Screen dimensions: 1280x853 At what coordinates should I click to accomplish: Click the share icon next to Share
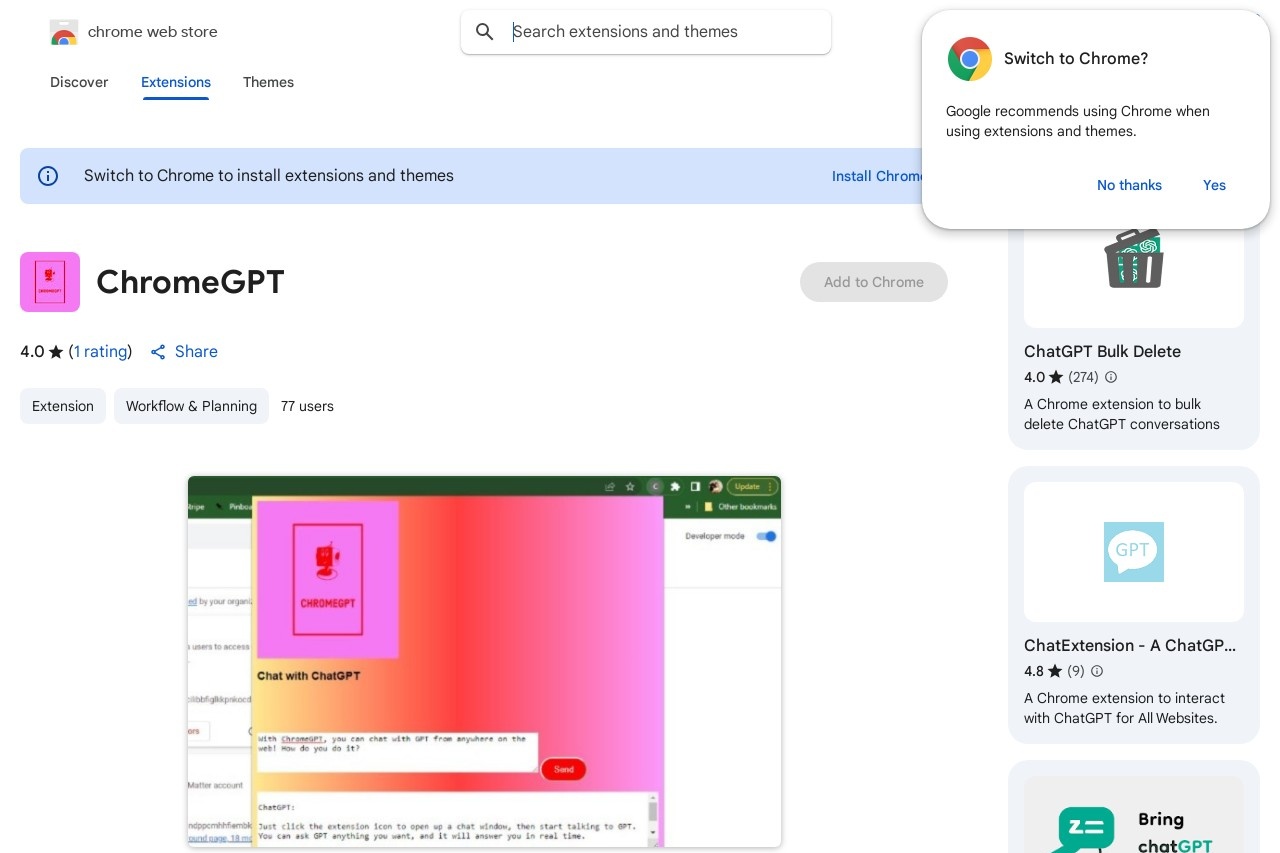tap(158, 352)
